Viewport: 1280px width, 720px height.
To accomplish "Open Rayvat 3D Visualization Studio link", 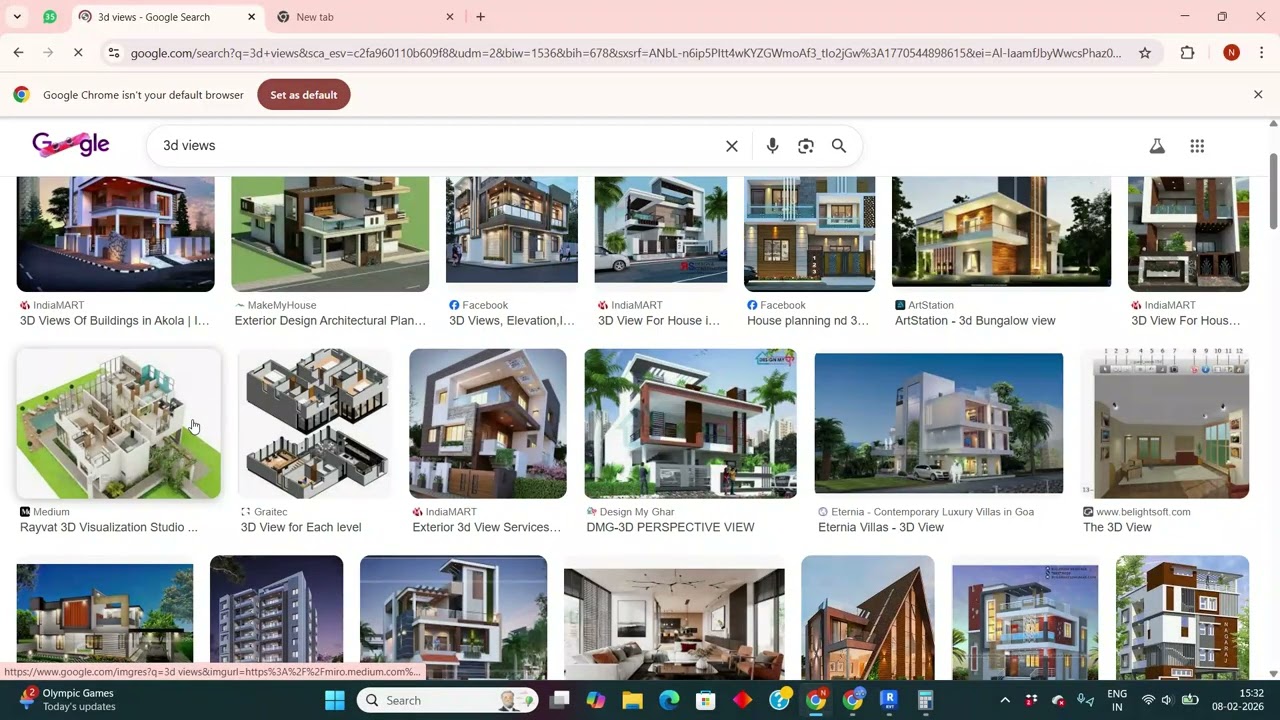I will point(109,527).
